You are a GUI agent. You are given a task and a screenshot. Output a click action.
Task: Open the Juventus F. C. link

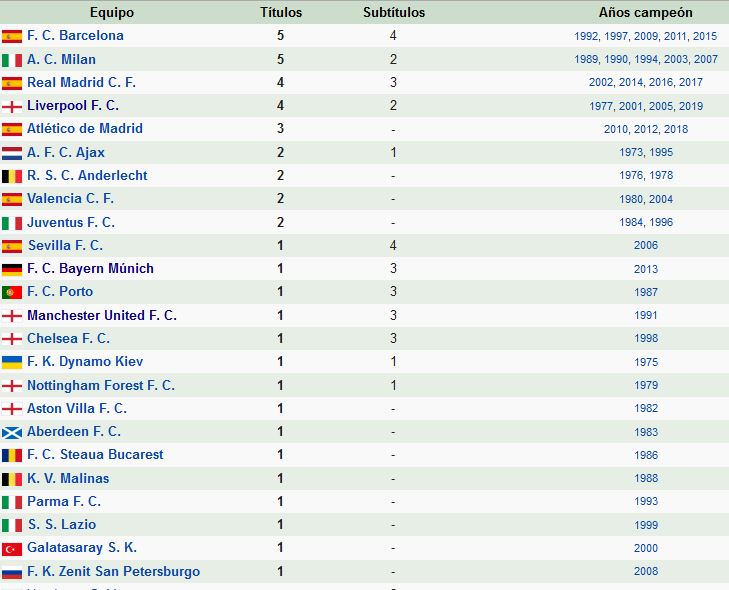(71, 222)
